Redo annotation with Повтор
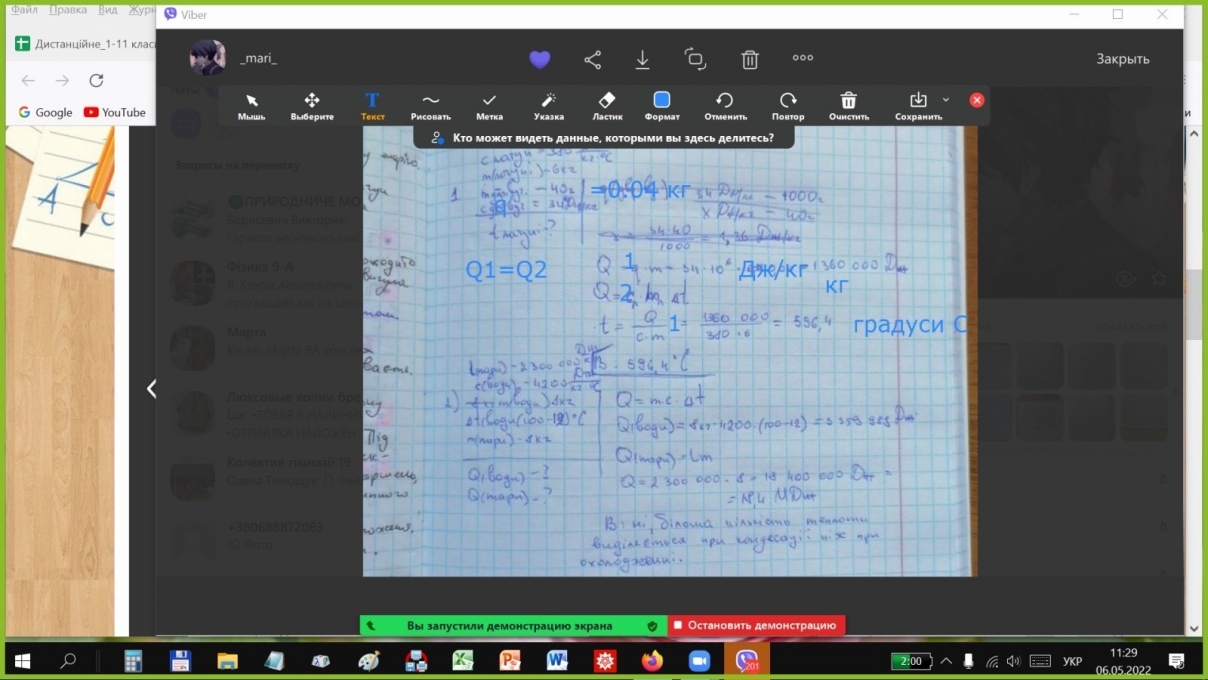This screenshot has width=1208, height=680. (x=788, y=106)
